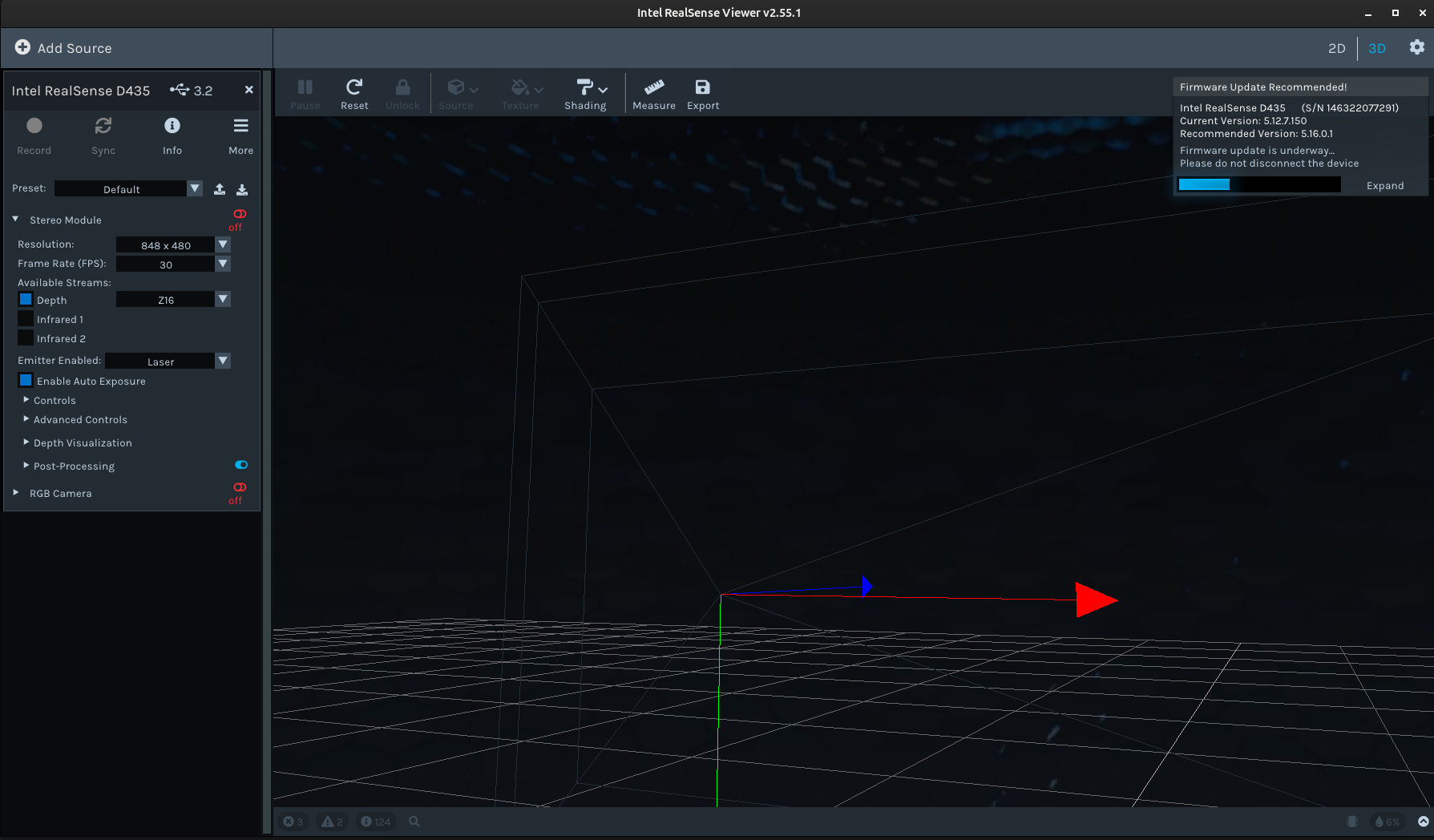This screenshot has height=840, width=1434.
Task: Collapse the Stereo Module section
Action: pyautogui.click(x=15, y=219)
